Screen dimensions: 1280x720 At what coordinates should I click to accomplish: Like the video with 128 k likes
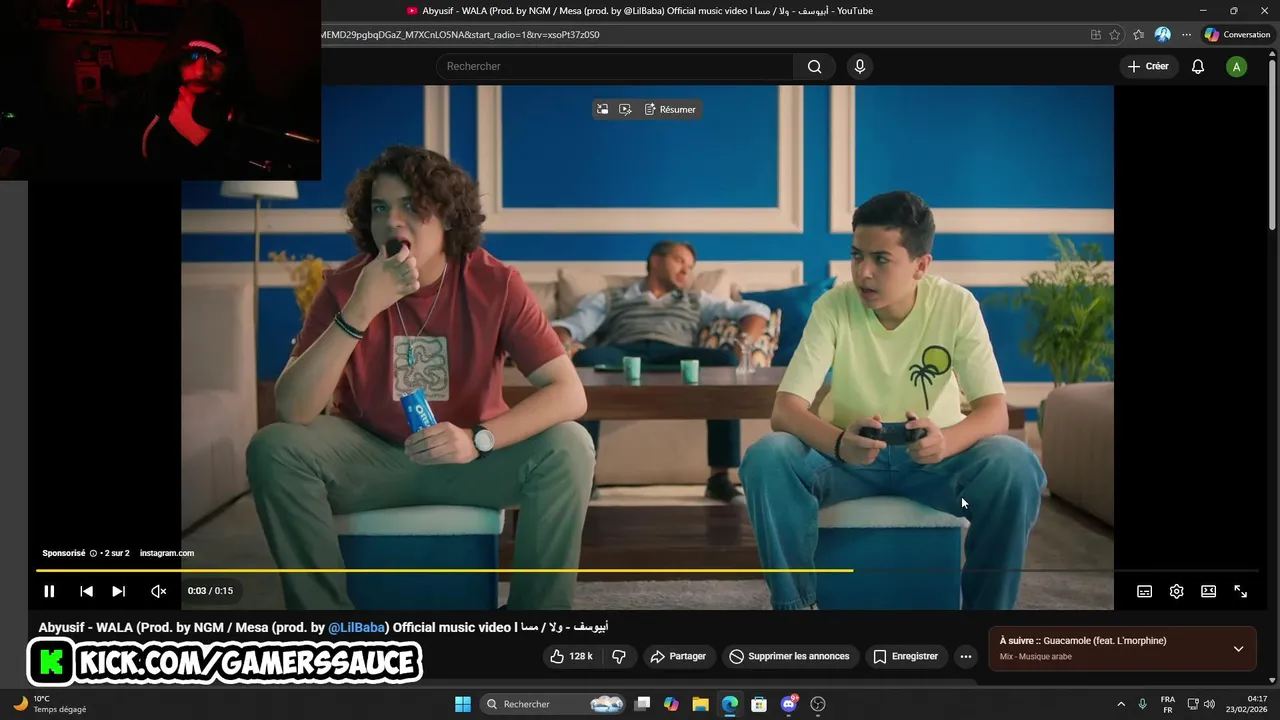click(571, 656)
